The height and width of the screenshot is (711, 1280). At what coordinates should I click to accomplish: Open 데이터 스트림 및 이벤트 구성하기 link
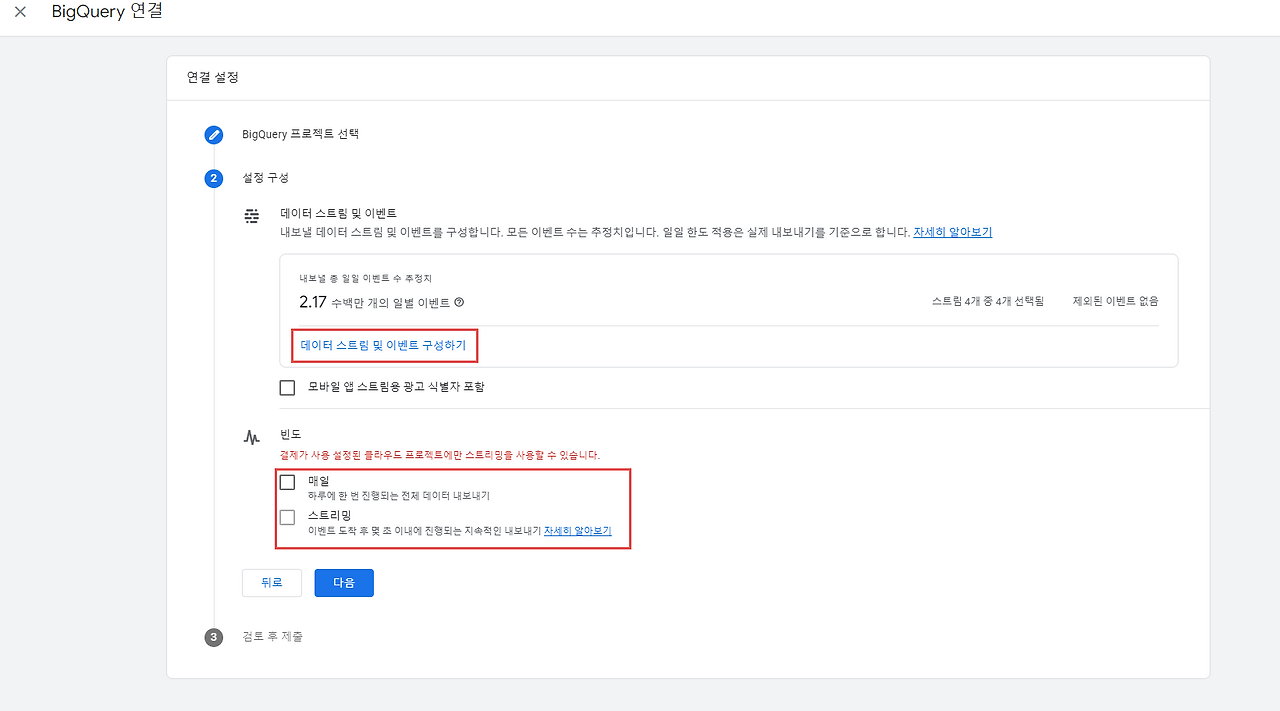pos(383,345)
